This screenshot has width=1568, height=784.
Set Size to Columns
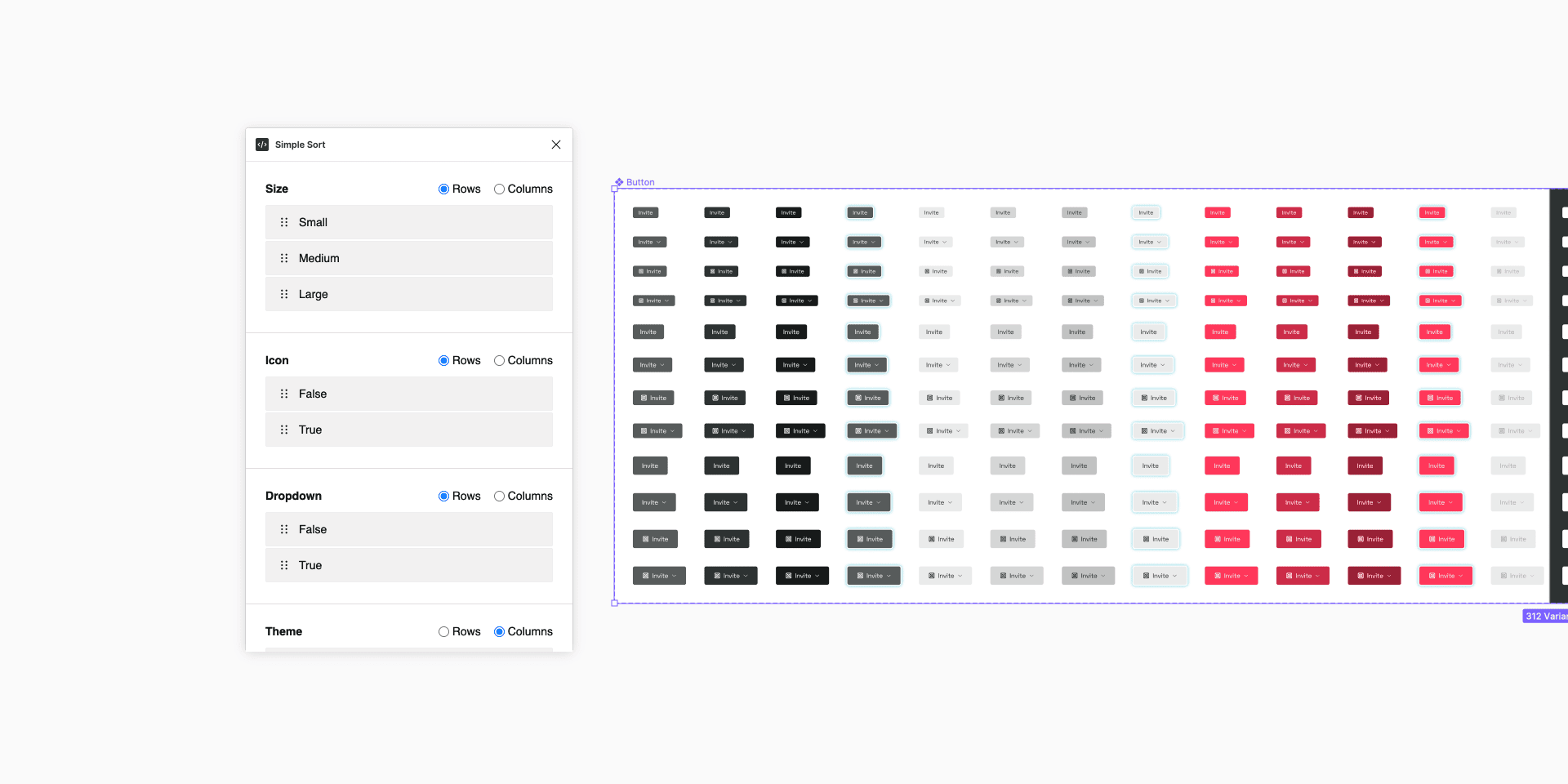click(499, 189)
